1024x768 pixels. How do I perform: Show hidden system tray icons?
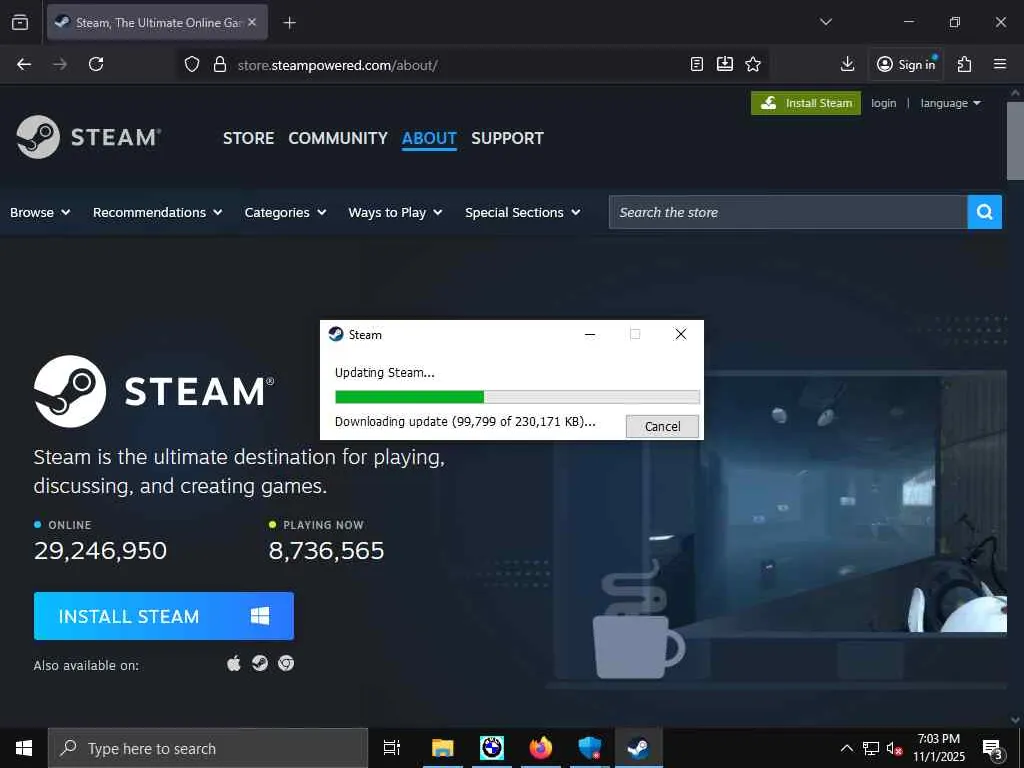pyautogui.click(x=846, y=748)
